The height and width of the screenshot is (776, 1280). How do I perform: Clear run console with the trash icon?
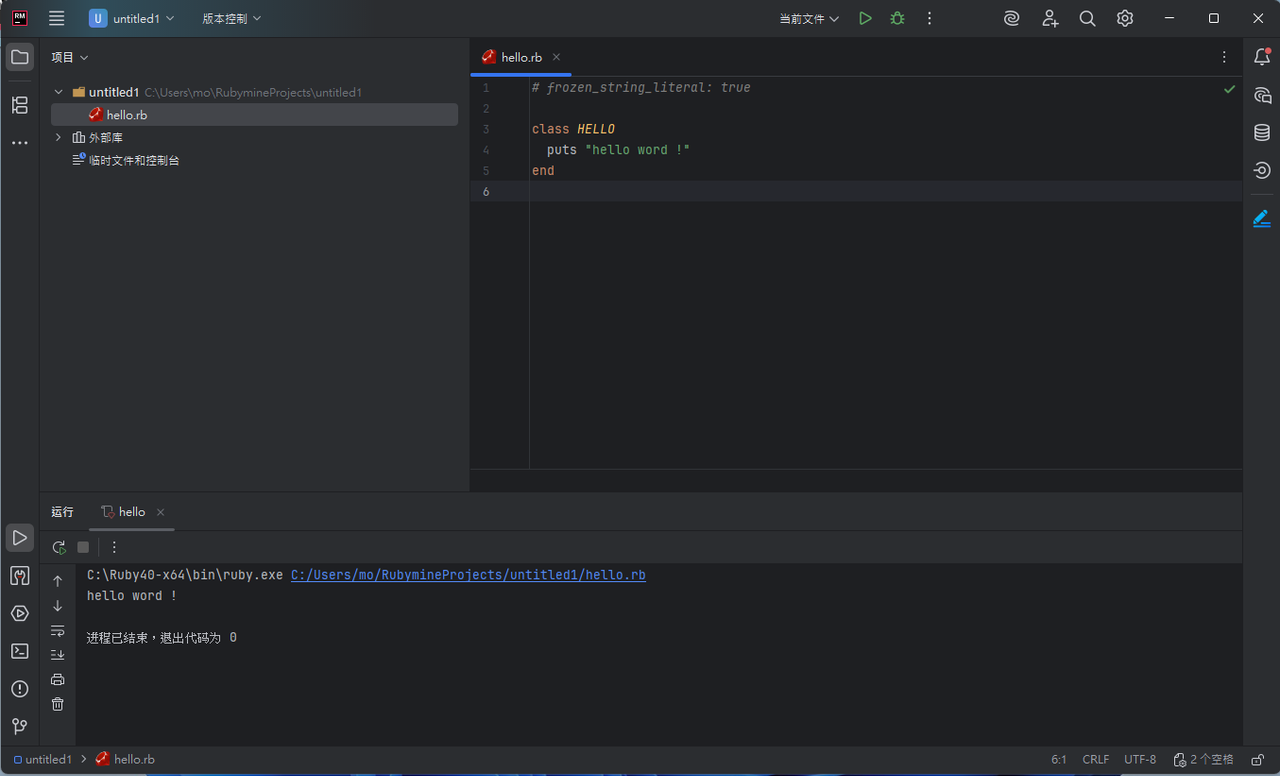58,704
